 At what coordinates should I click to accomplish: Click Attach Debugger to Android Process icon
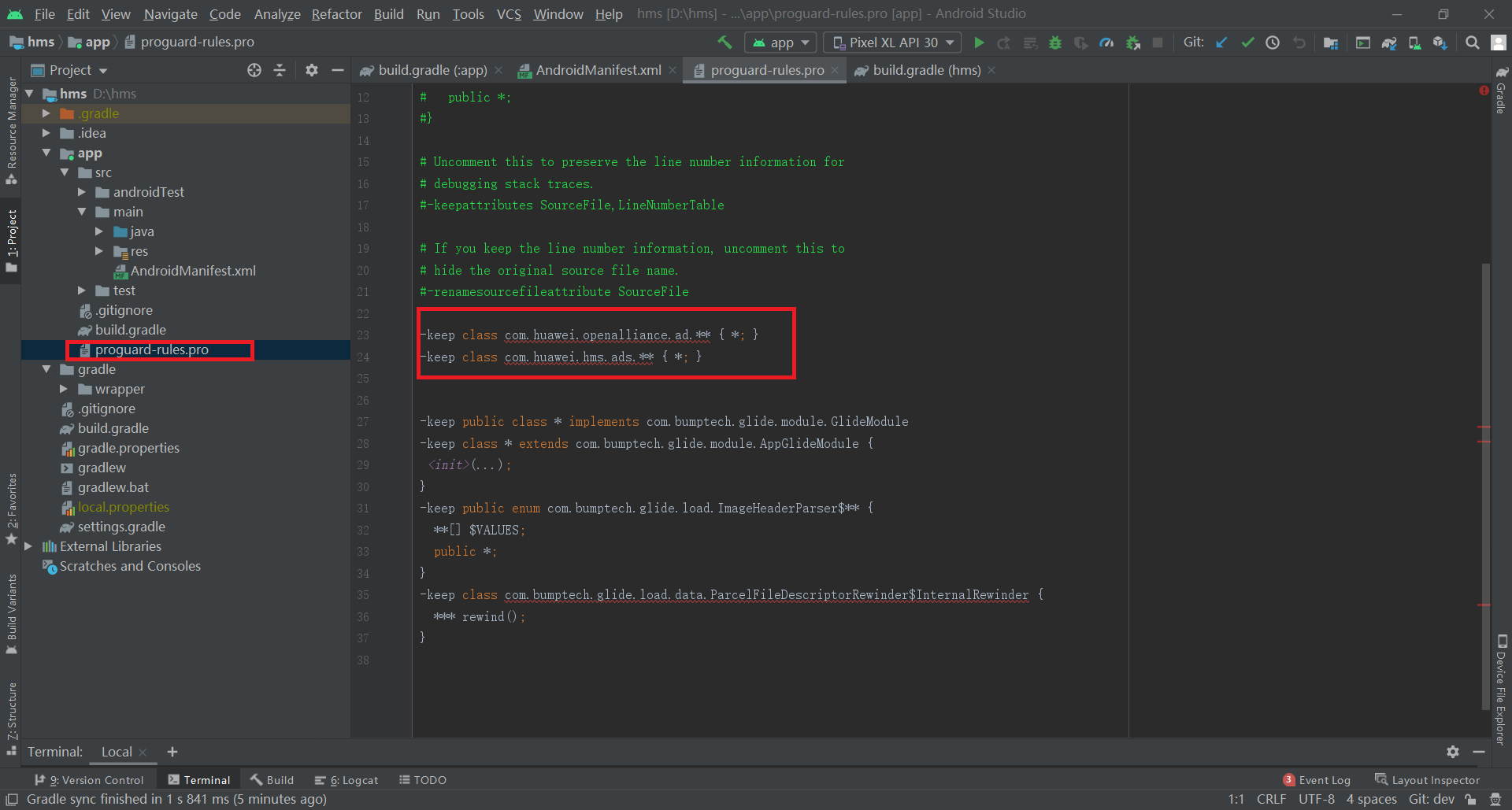[x=1133, y=43]
